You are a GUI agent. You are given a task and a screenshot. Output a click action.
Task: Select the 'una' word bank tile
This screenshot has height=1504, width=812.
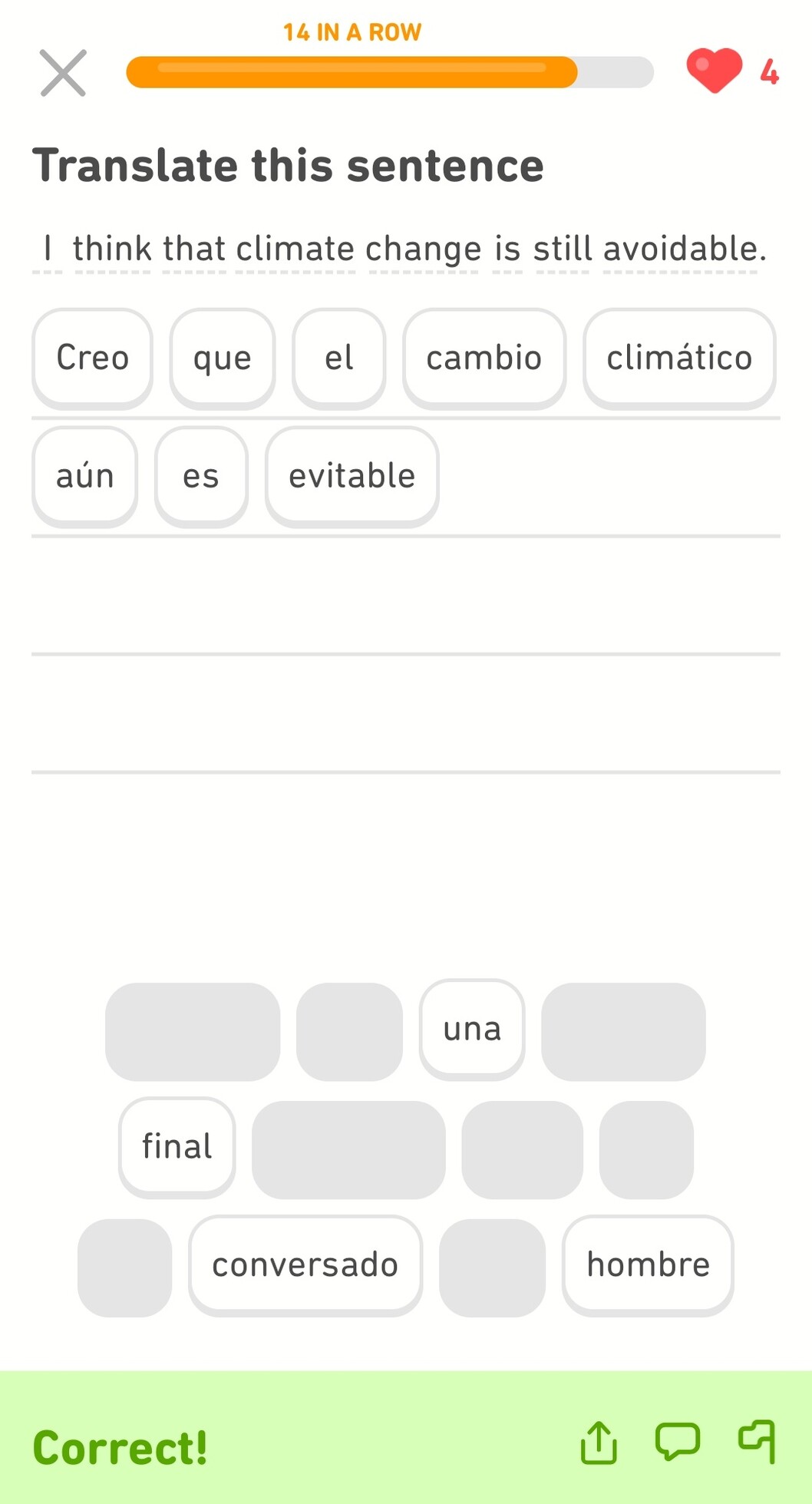pyautogui.click(x=472, y=1030)
